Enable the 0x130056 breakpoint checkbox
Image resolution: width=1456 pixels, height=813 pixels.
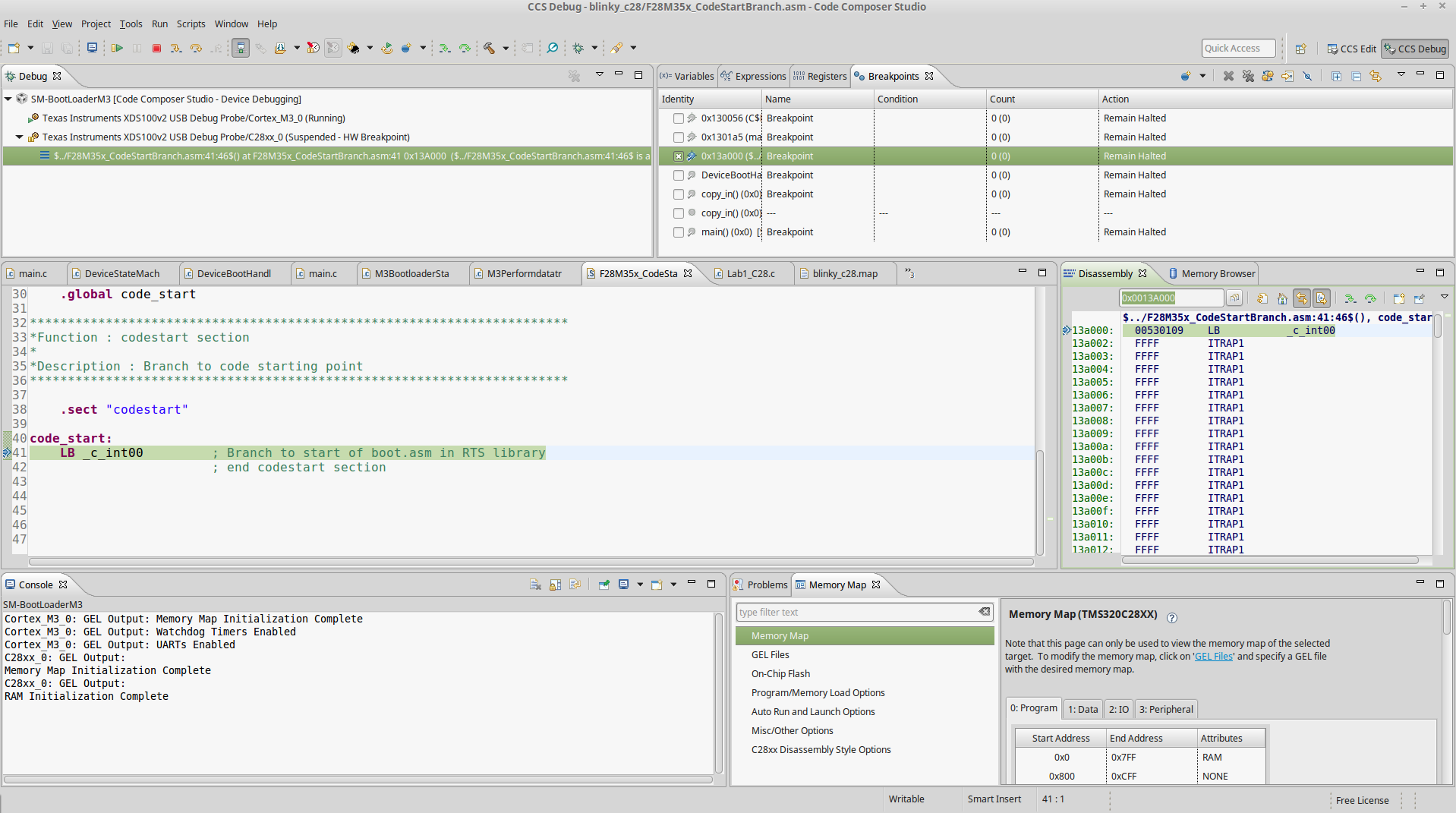click(x=679, y=118)
